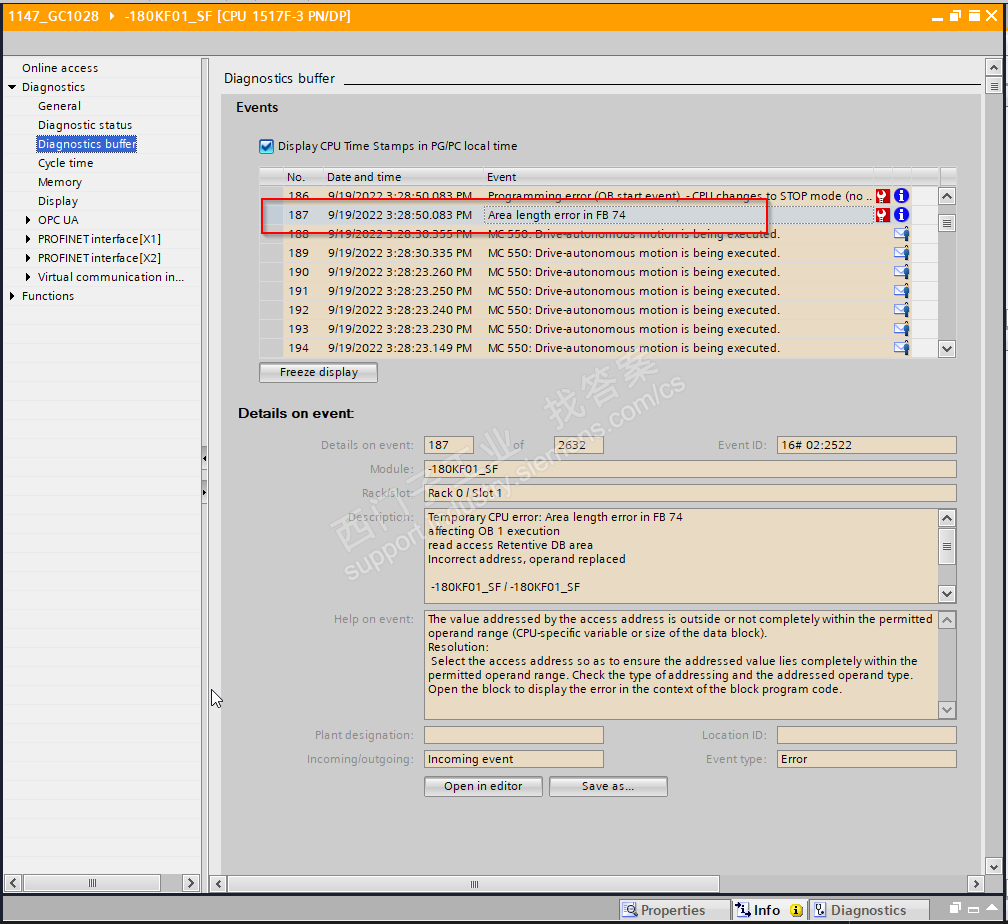Viewport: 1008px width, 924px height.
Task: Click blue info icon in row 187
Action: [901, 215]
